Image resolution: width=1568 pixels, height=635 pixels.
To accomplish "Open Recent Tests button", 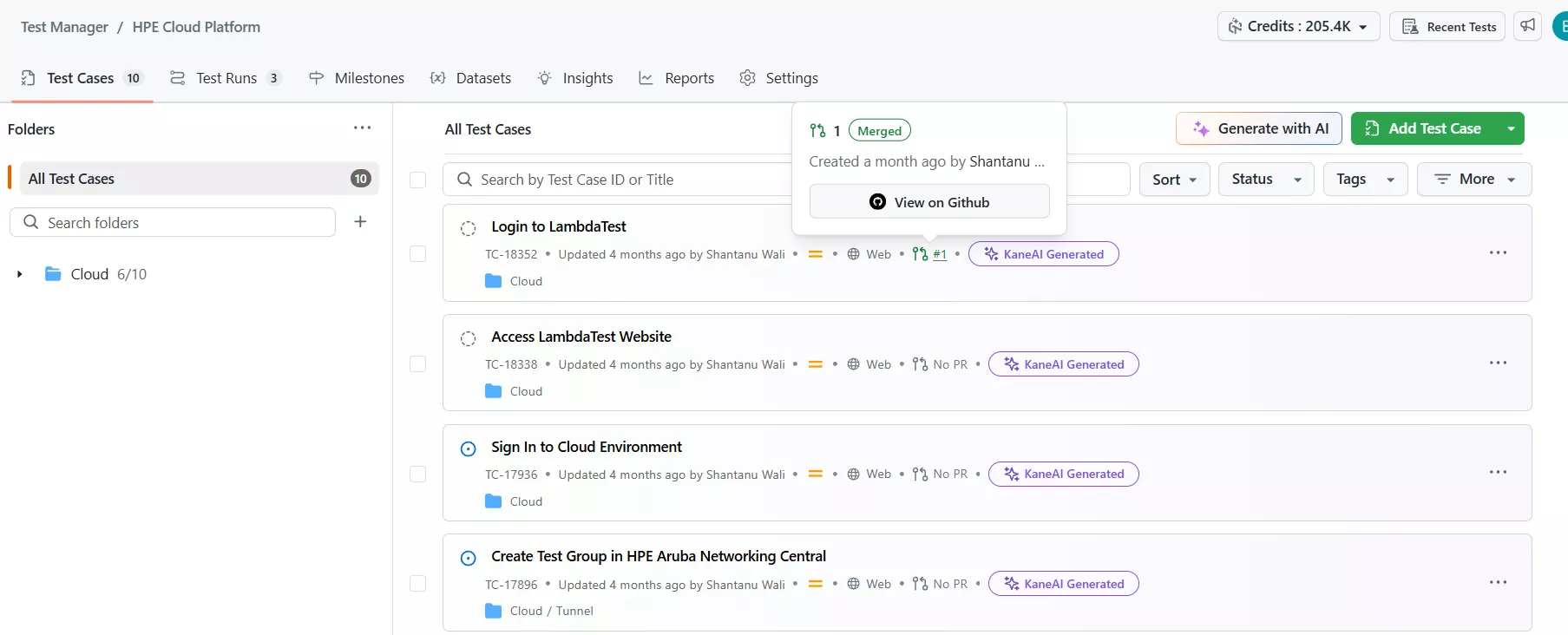I will point(1447,27).
